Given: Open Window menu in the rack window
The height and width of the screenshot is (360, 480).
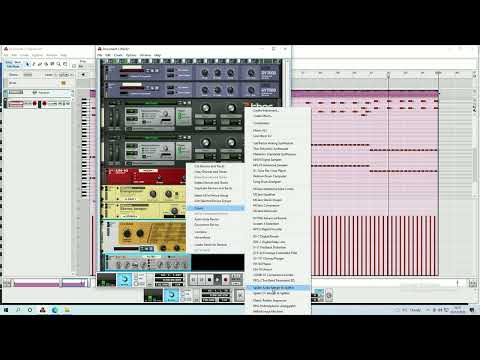Looking at the screenshot, I should point(145,55).
